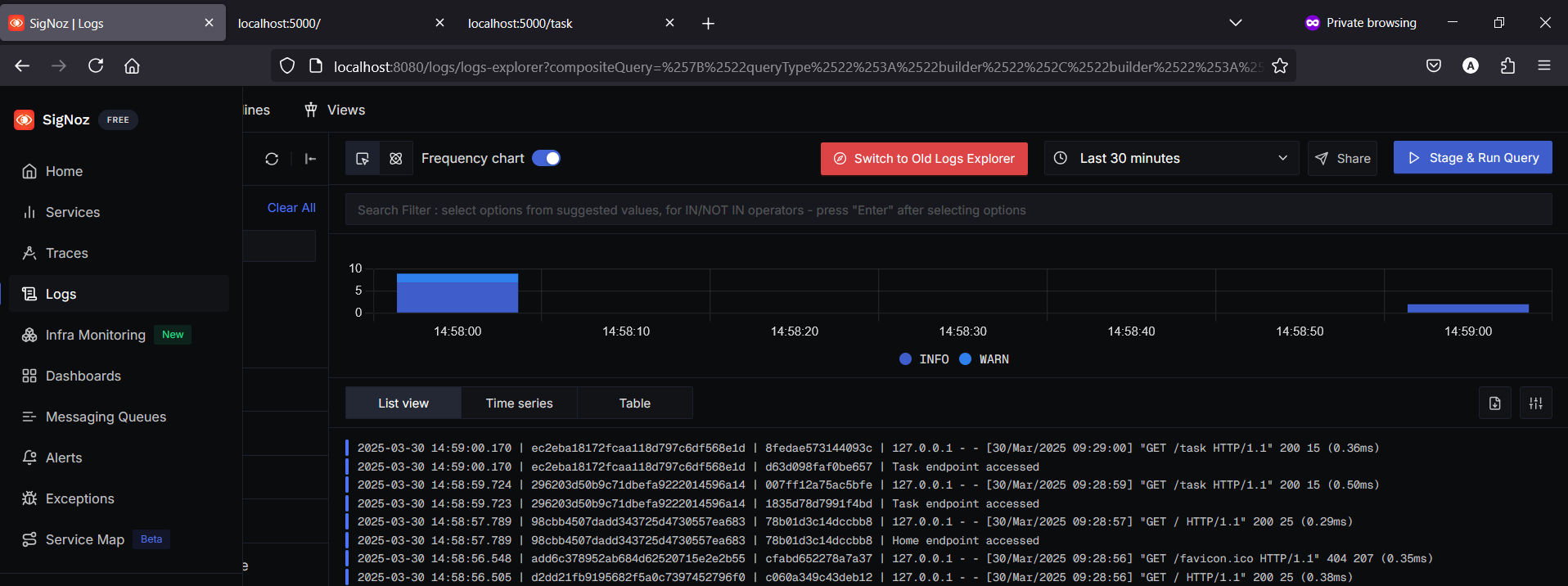
Task: Open Messaging Queues page
Action: click(106, 417)
